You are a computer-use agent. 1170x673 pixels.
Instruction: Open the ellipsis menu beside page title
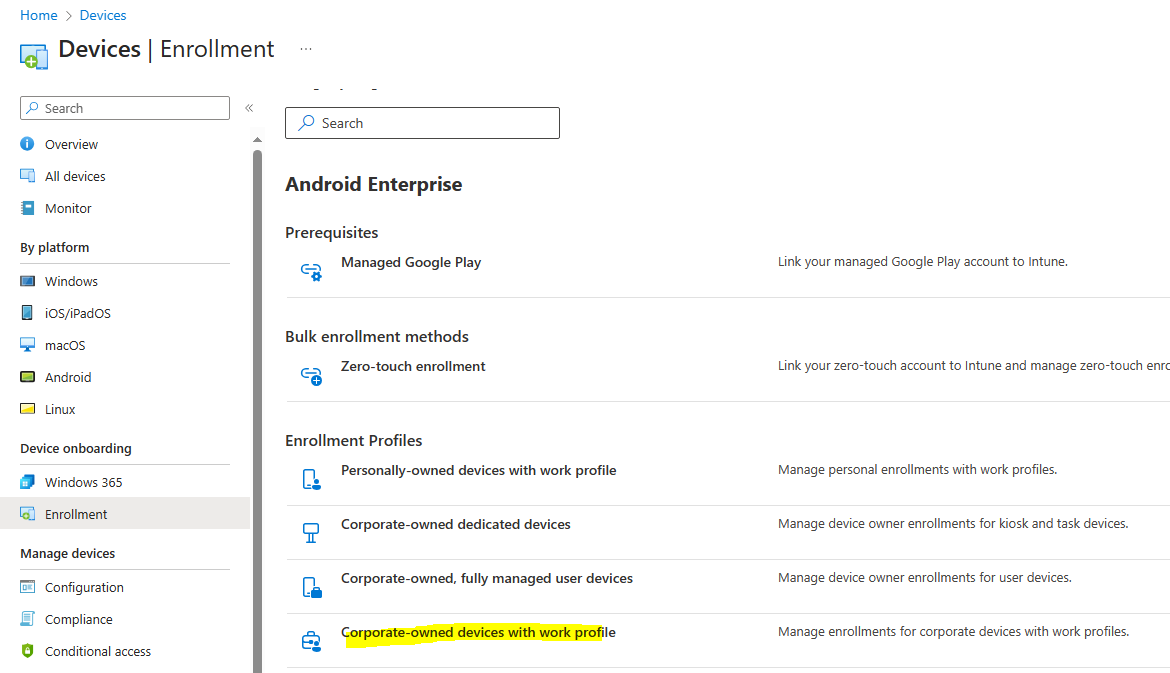pos(305,48)
